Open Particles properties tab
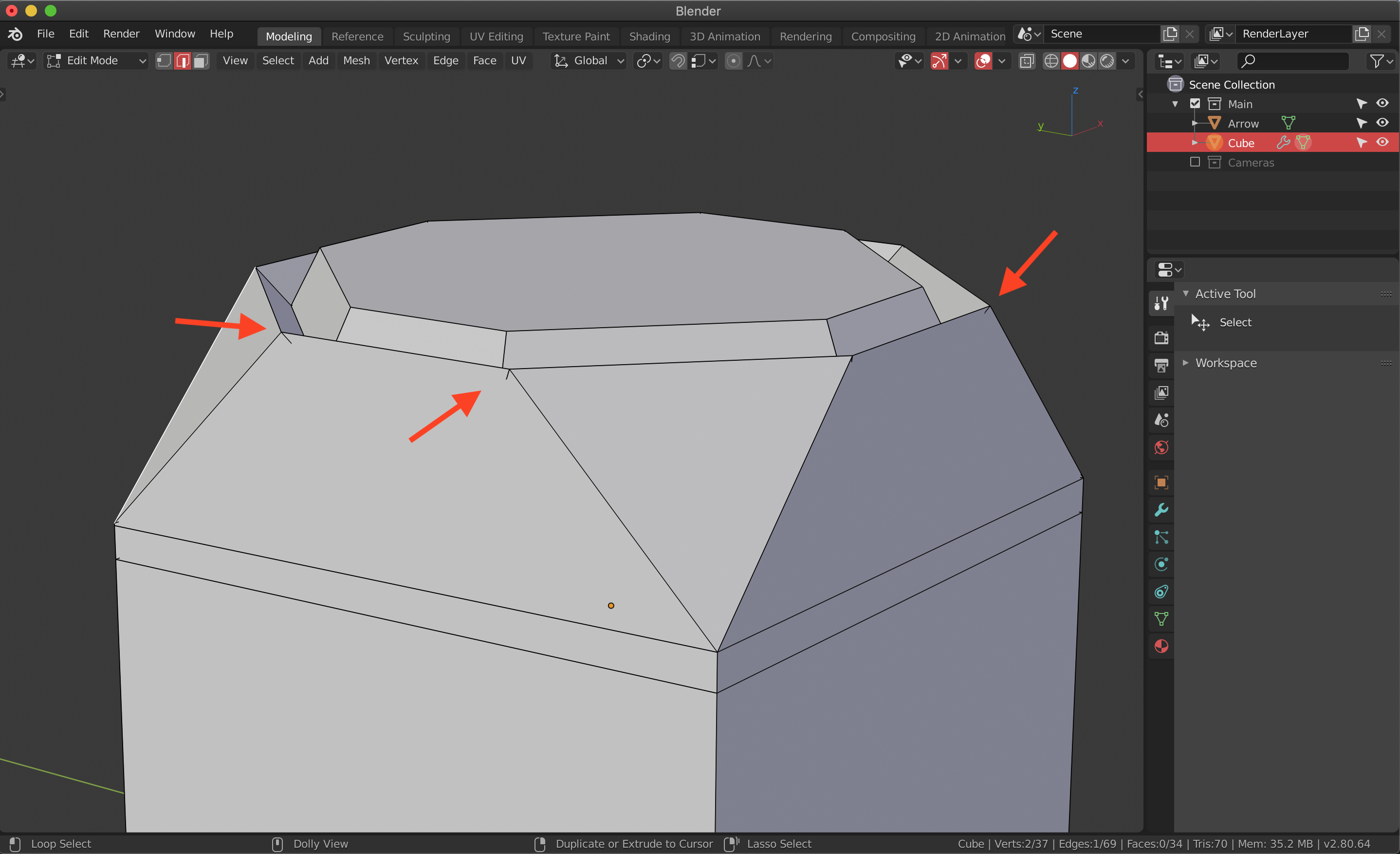The height and width of the screenshot is (854, 1400). (x=1161, y=537)
